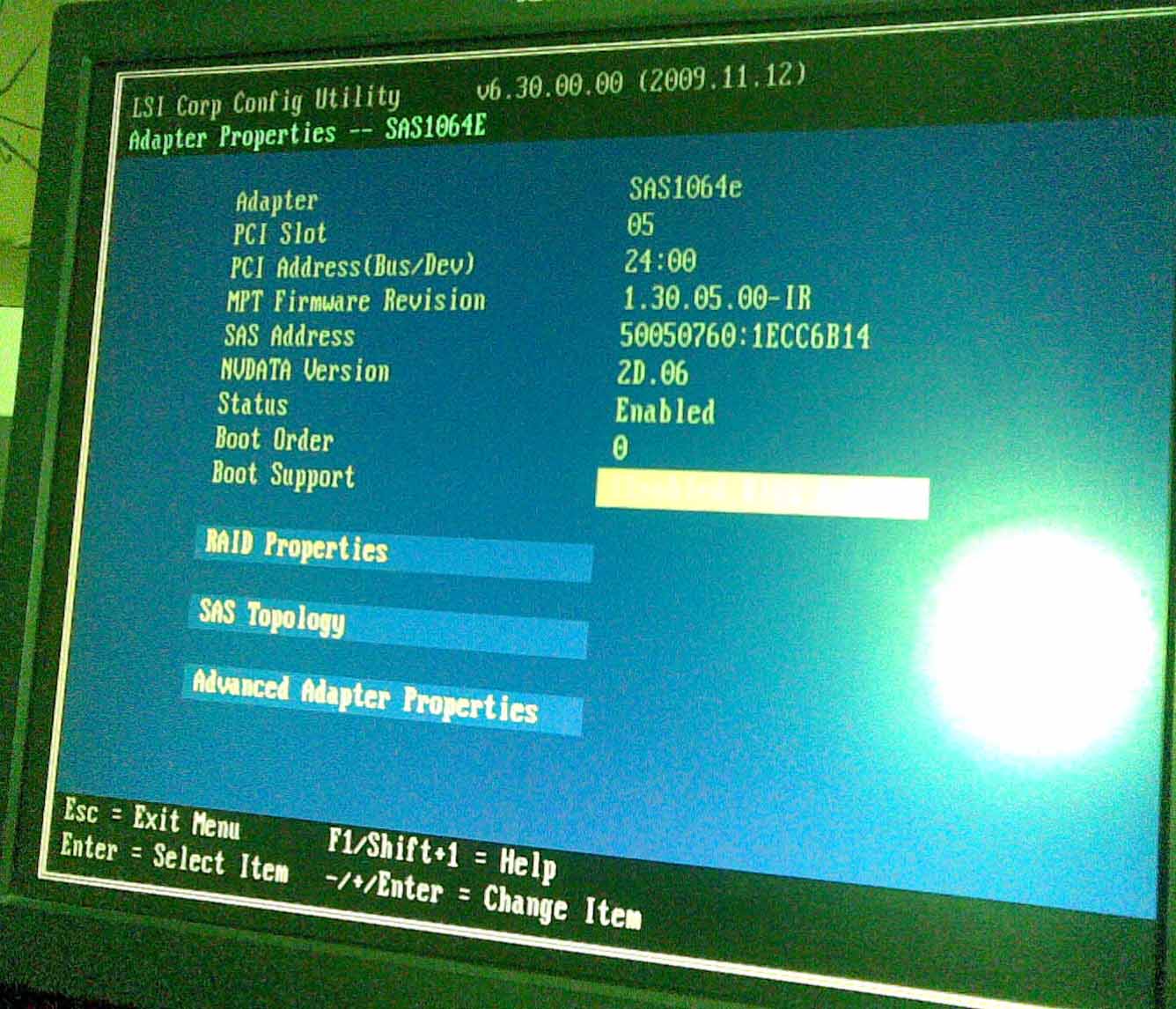Click the 'Esc = Exit Menu' hint
Viewport: 1176px width, 1009px height.
(151, 818)
